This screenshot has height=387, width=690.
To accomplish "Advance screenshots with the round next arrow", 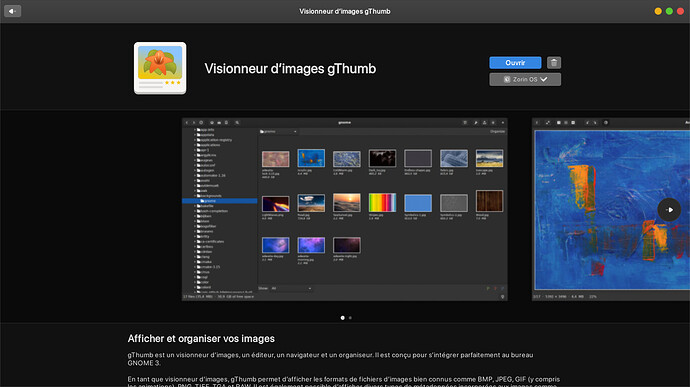I will click(x=669, y=210).
